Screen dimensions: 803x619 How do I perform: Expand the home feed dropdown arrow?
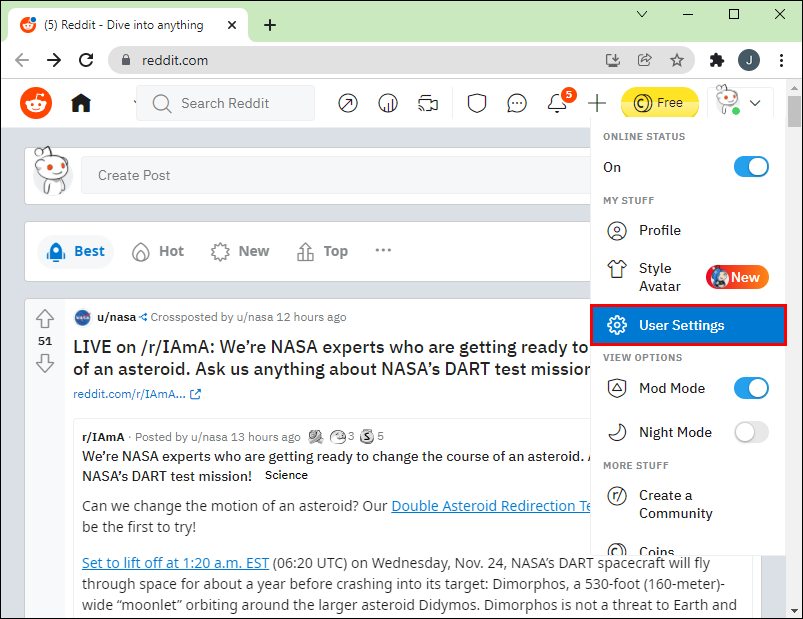[134, 103]
